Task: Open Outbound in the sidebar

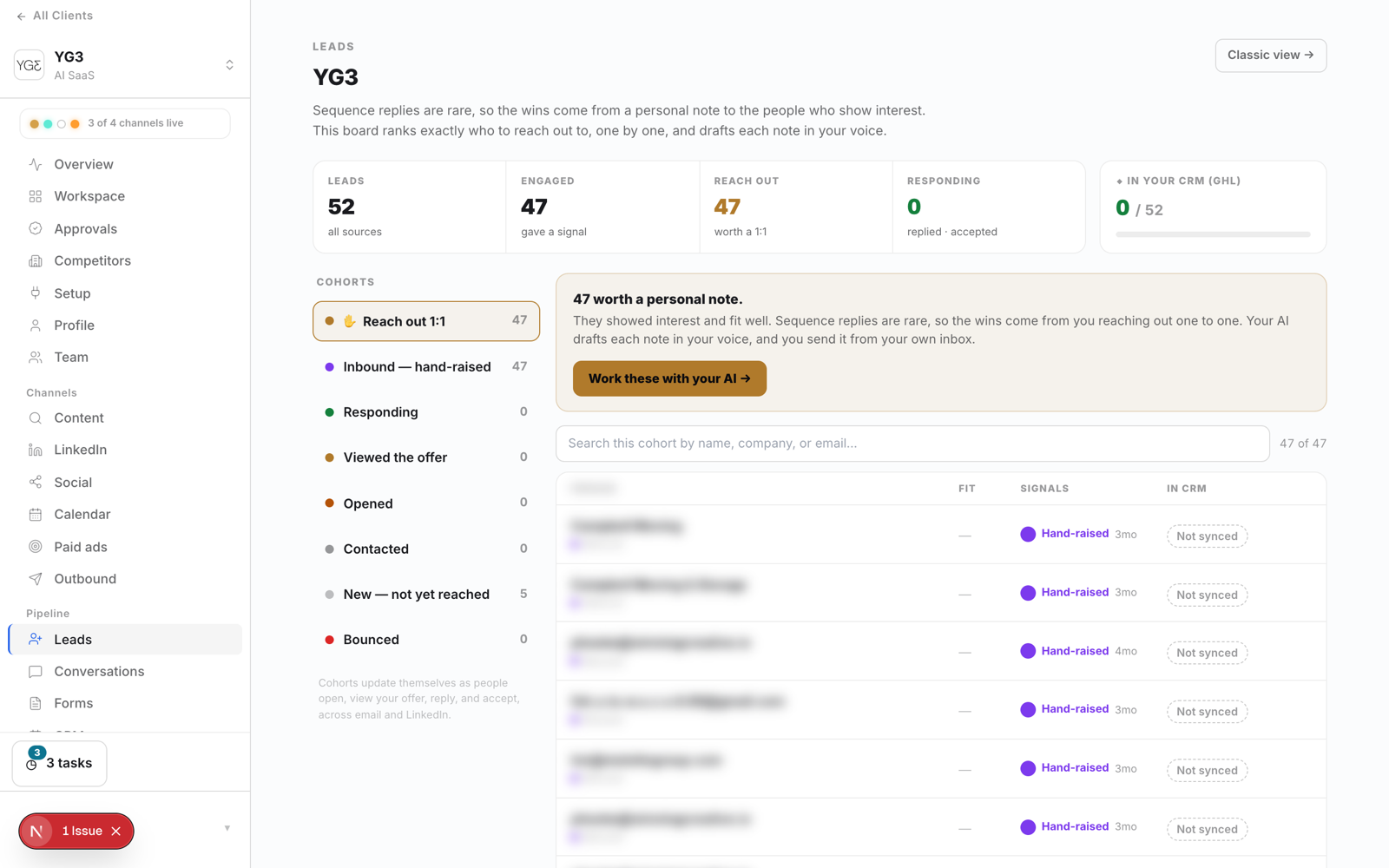Action: [125, 579]
